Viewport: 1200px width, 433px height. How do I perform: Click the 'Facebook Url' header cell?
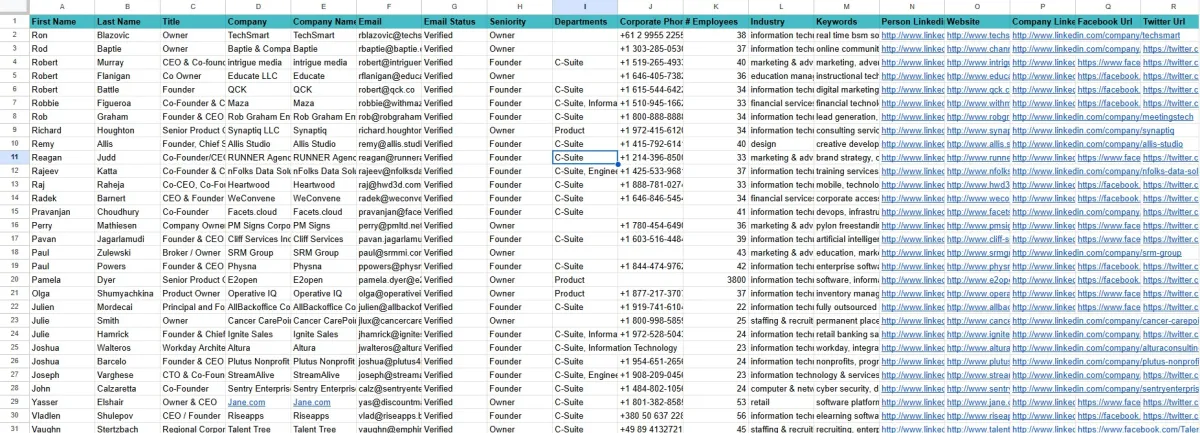coord(1108,21)
